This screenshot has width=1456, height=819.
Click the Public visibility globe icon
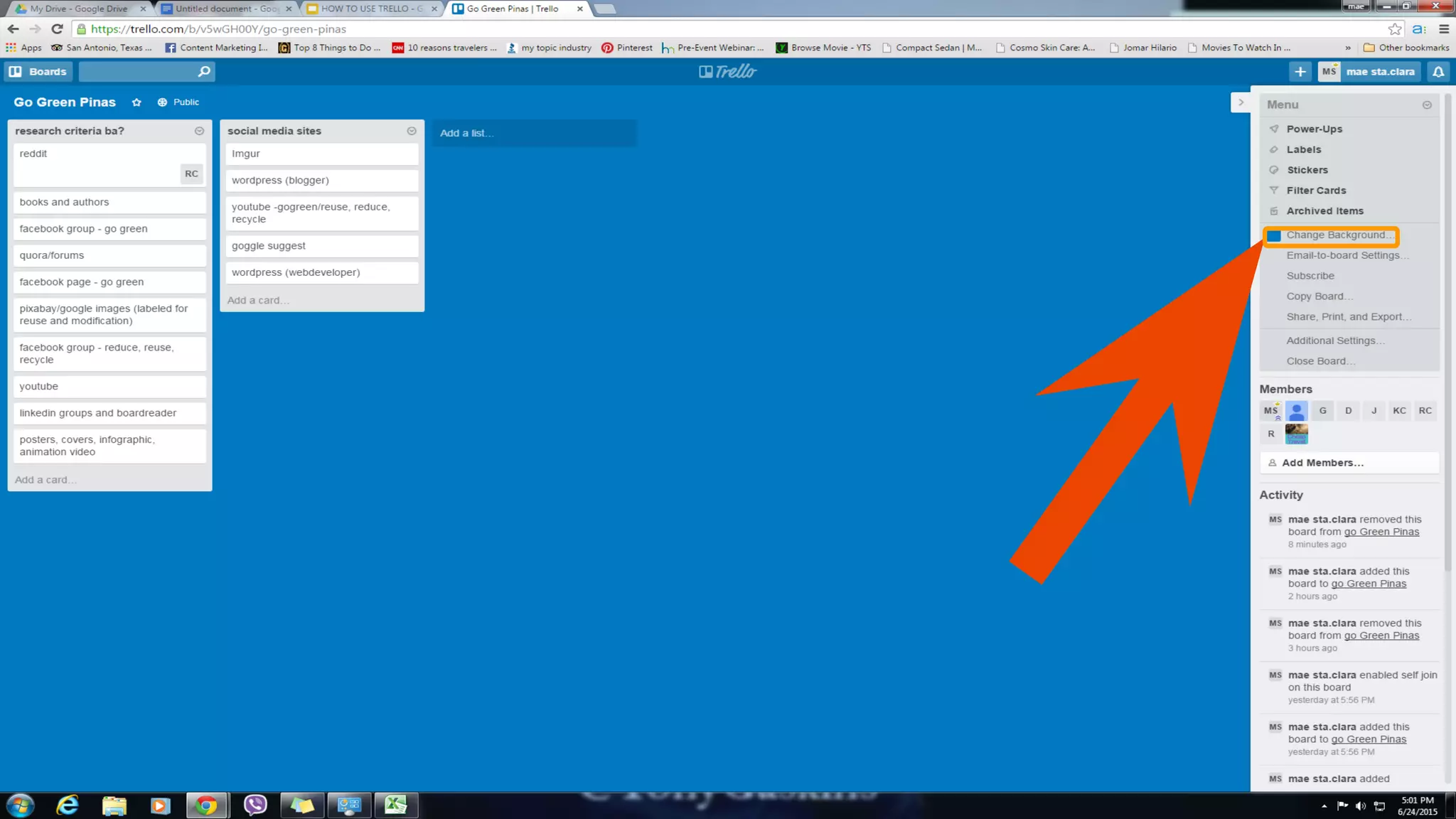pos(162,102)
